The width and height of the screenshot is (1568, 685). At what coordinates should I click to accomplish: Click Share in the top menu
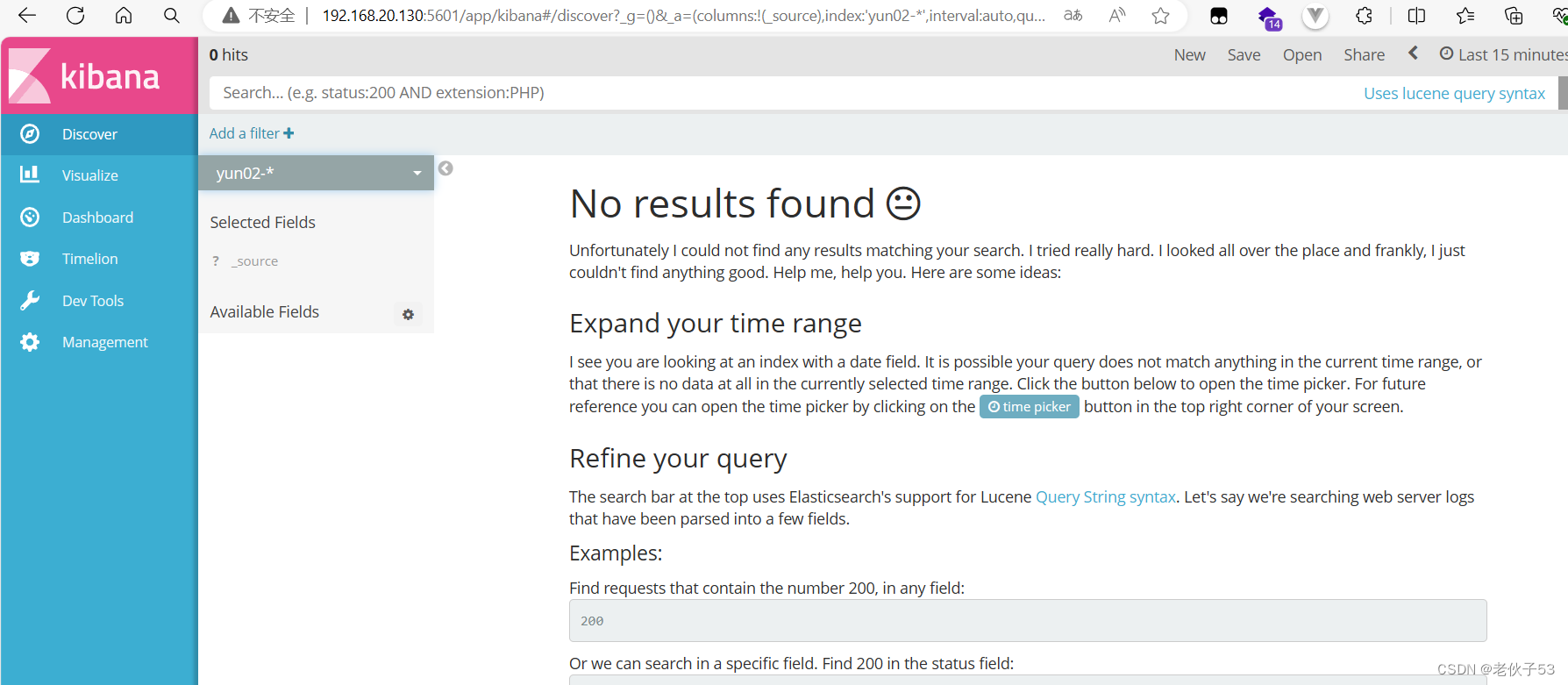click(1364, 54)
